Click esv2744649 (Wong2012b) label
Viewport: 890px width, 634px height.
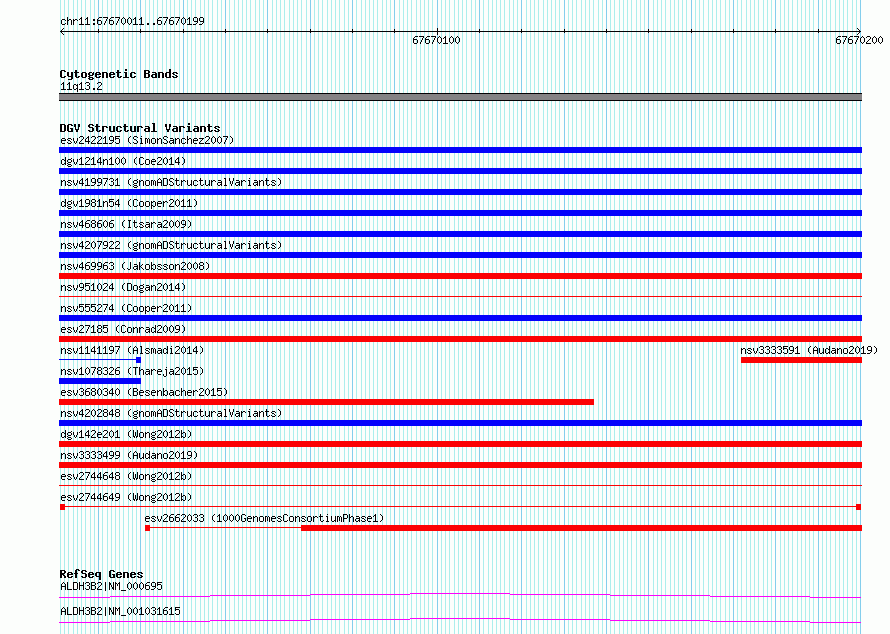pos(126,497)
